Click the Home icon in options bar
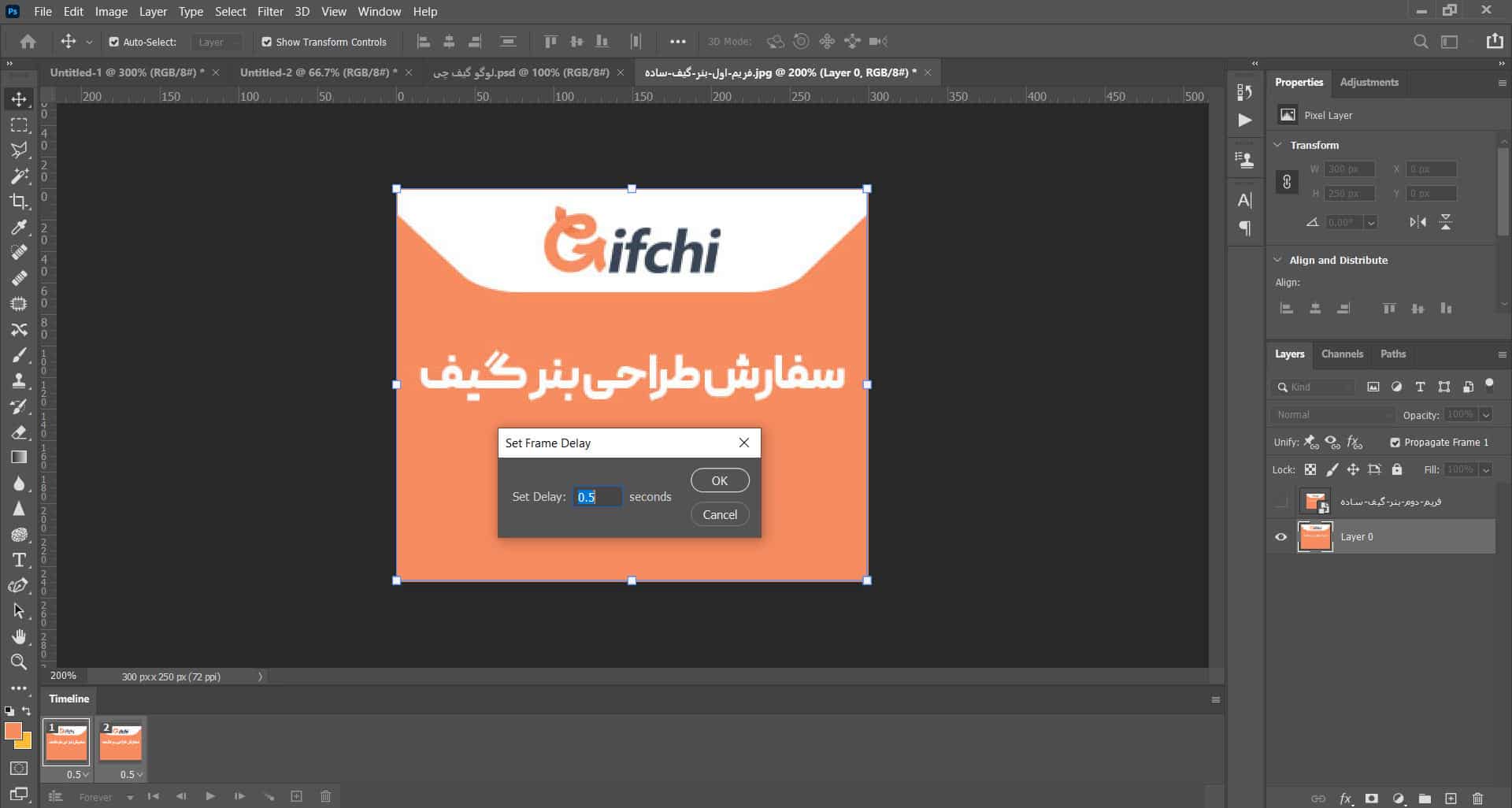1512x808 pixels. (x=28, y=42)
